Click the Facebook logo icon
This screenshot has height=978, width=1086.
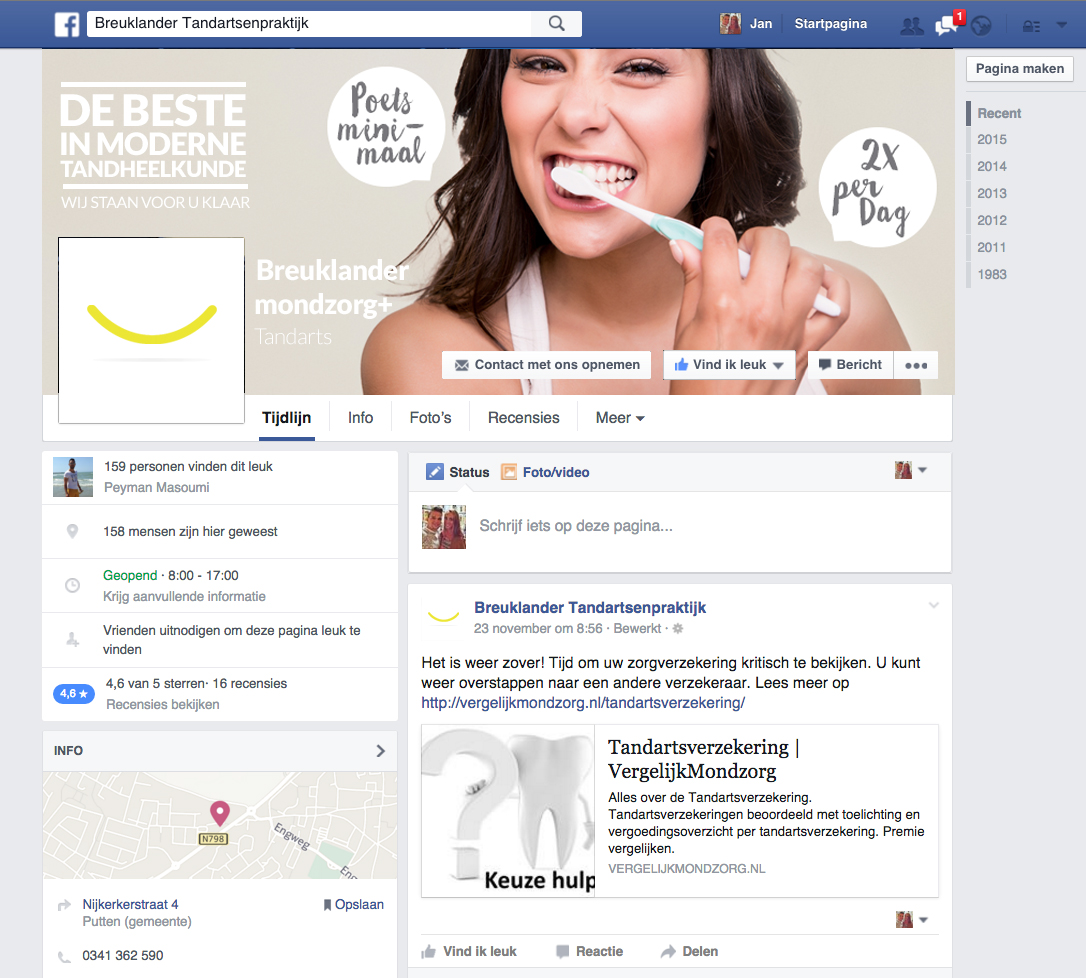67,24
